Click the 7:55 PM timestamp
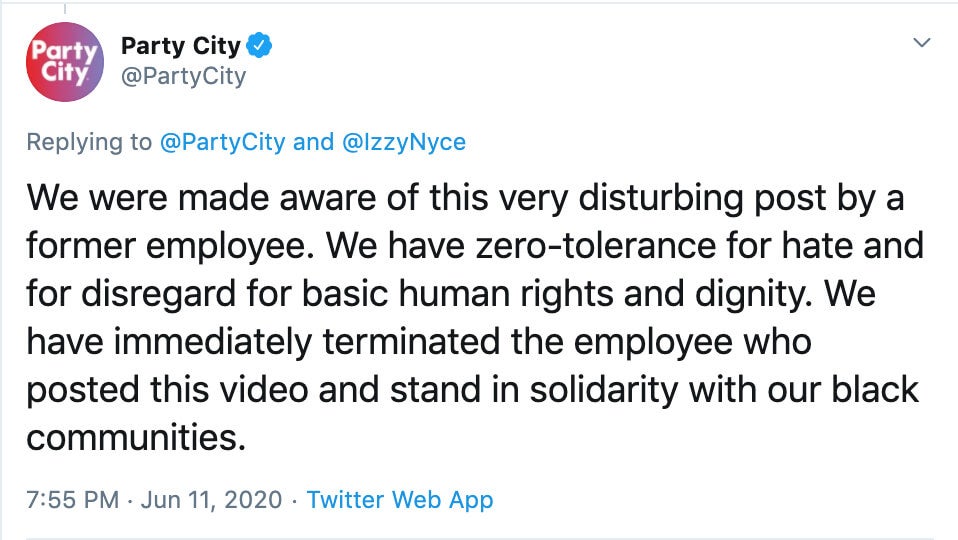The height and width of the screenshot is (540, 958). (72, 500)
